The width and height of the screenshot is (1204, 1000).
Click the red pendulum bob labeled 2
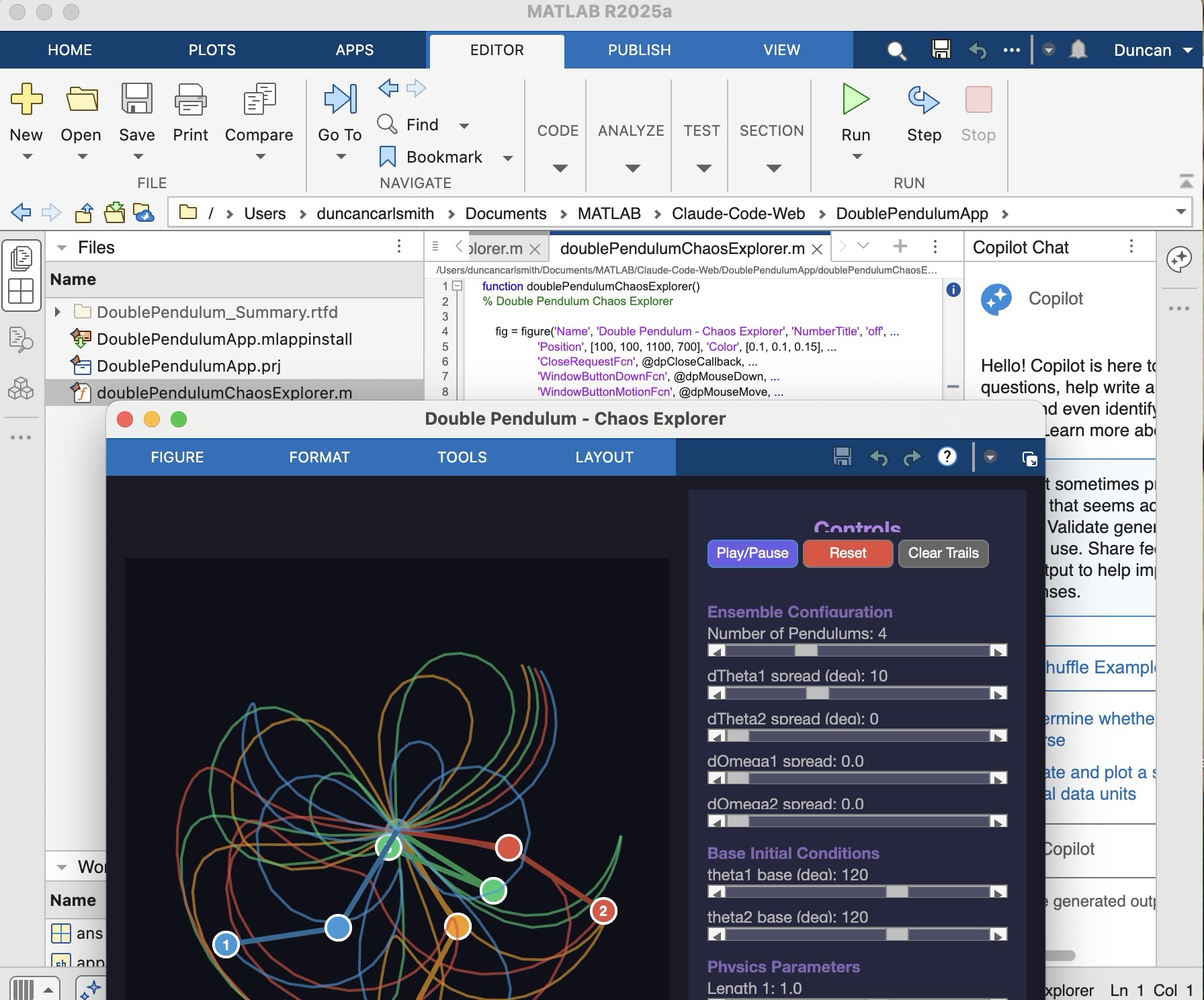tap(603, 911)
